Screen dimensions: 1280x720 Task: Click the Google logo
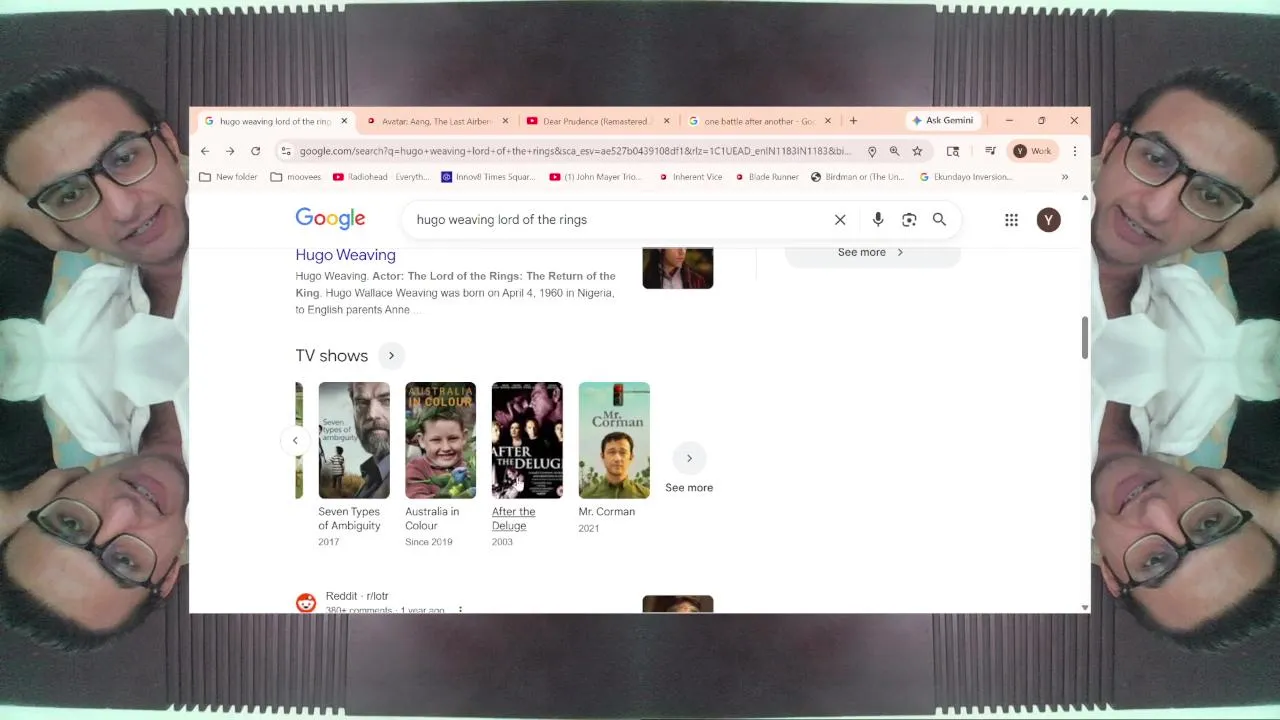[330, 219]
